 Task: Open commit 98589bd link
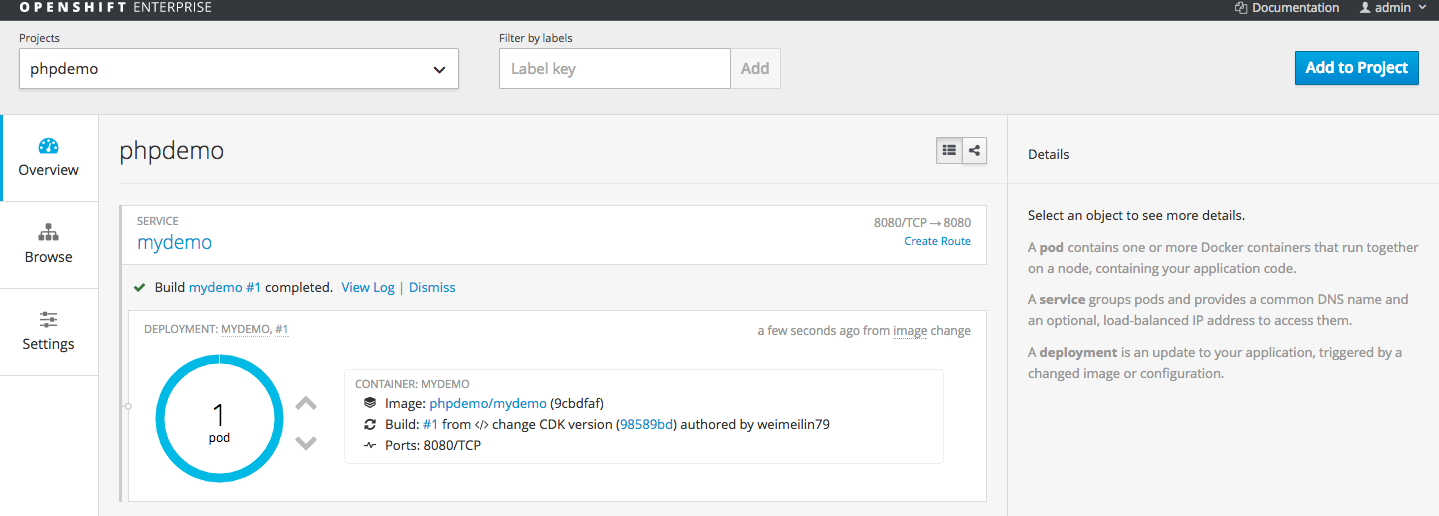point(648,424)
